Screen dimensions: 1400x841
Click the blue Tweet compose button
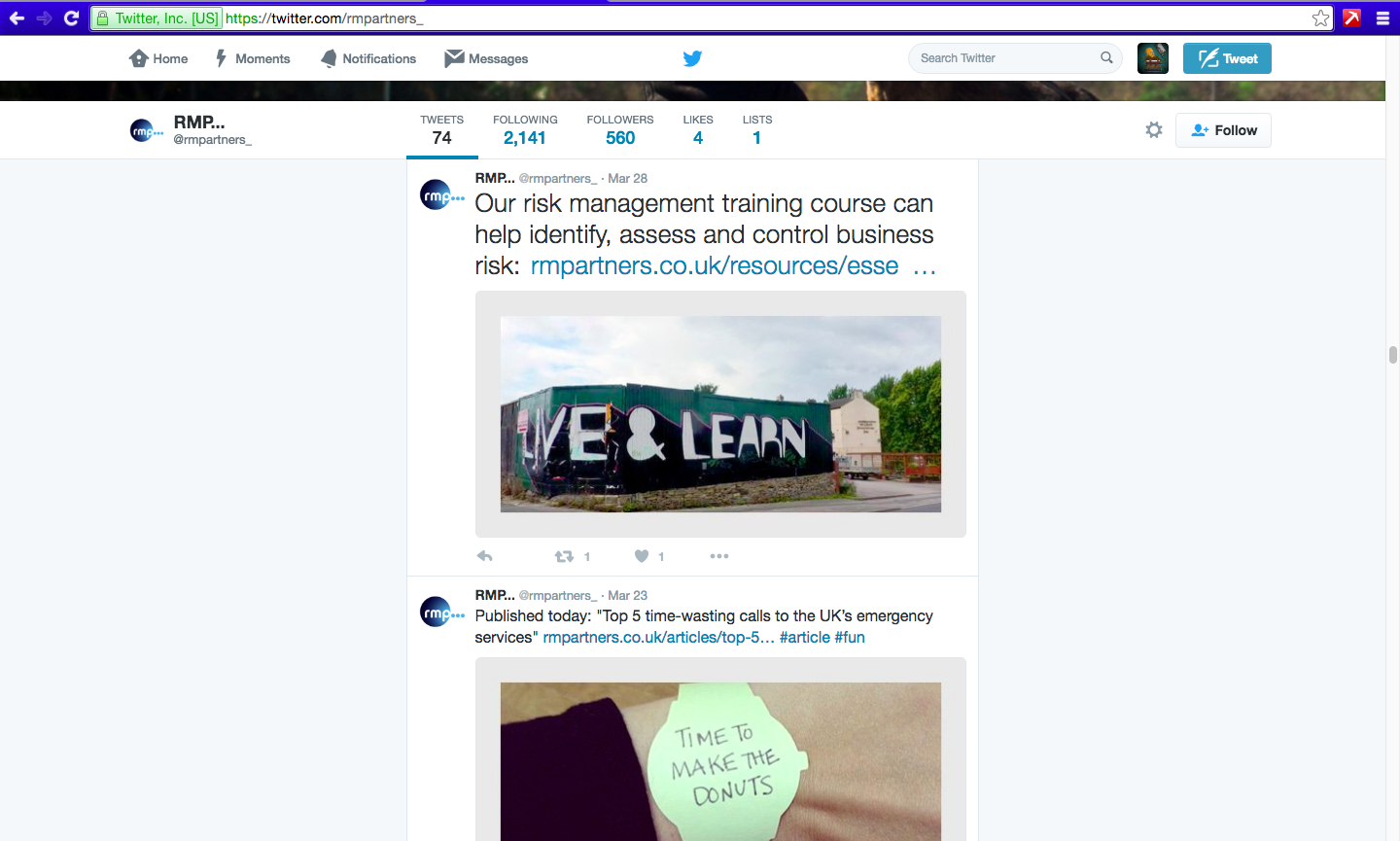tap(1227, 58)
